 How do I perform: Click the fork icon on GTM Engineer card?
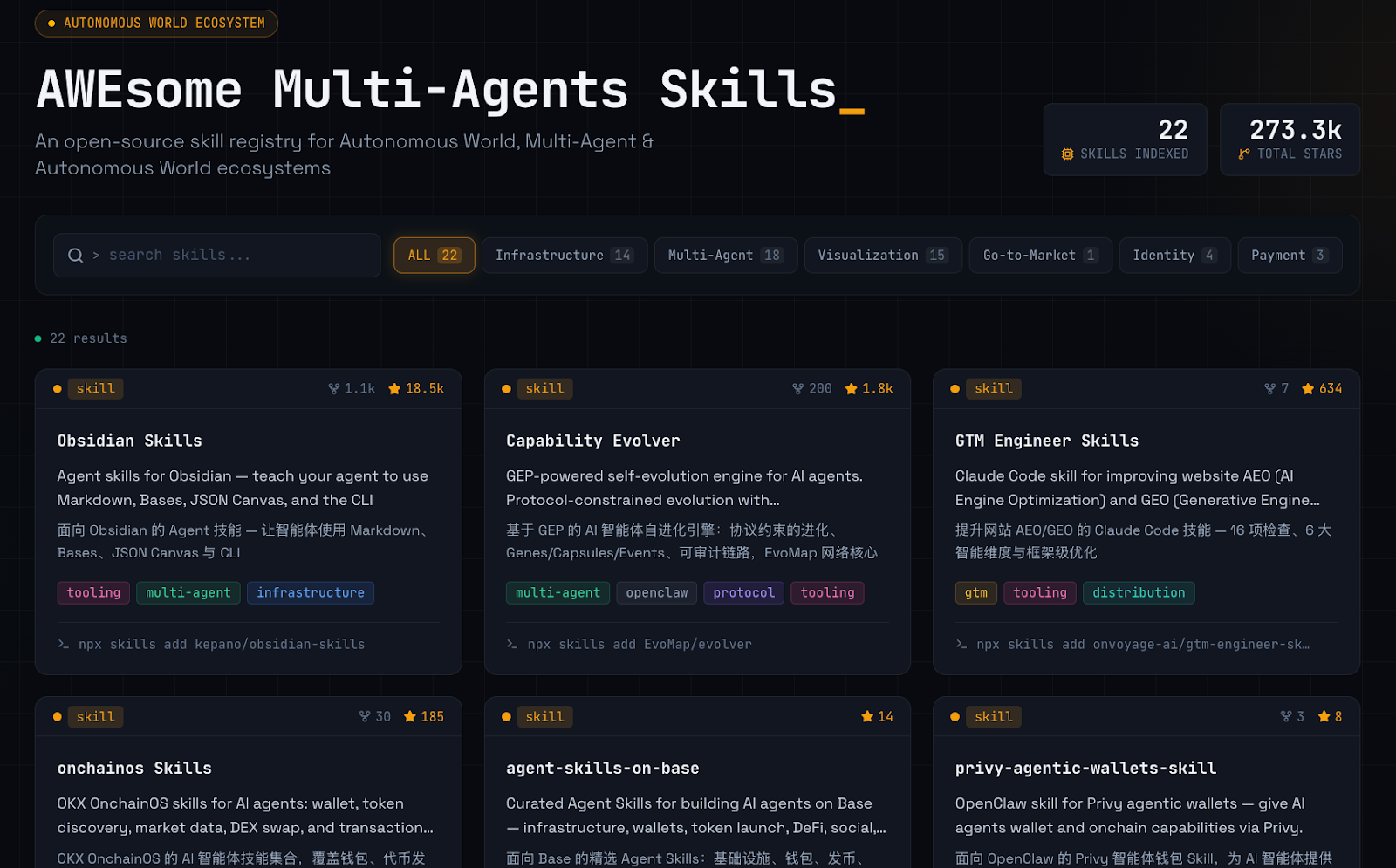point(1270,389)
